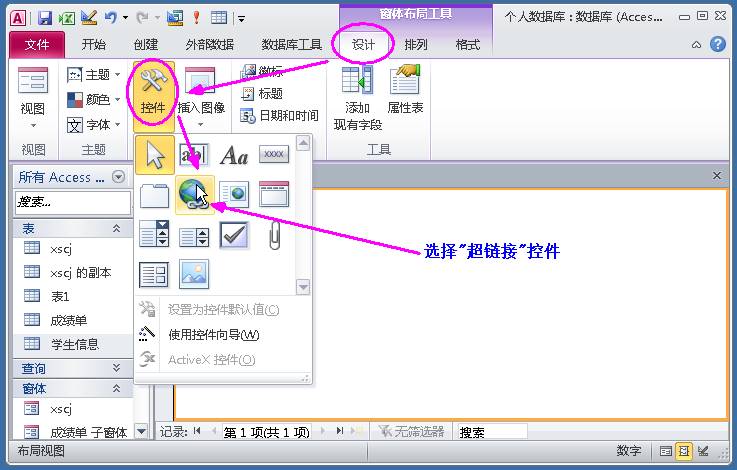The image size is (737, 470).
Task: Switch to the 开始 Home tab
Action: tap(94, 45)
